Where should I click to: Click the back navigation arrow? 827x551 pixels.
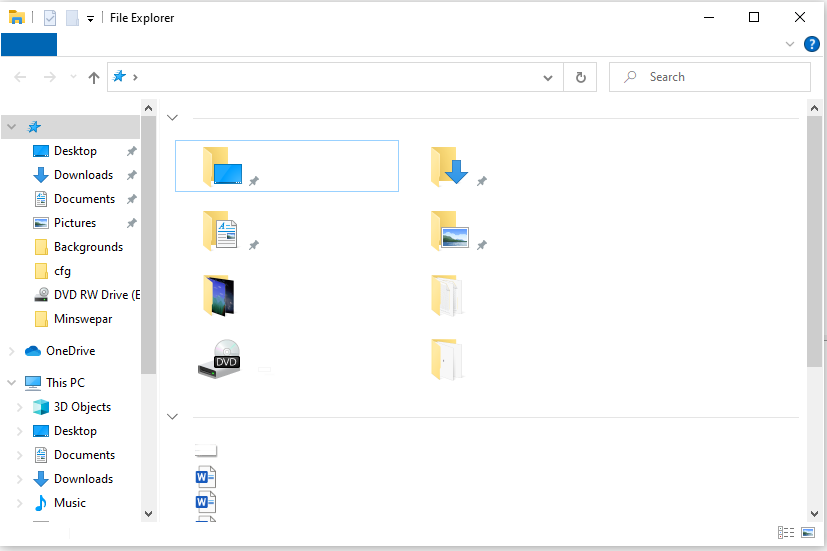[x=20, y=78]
